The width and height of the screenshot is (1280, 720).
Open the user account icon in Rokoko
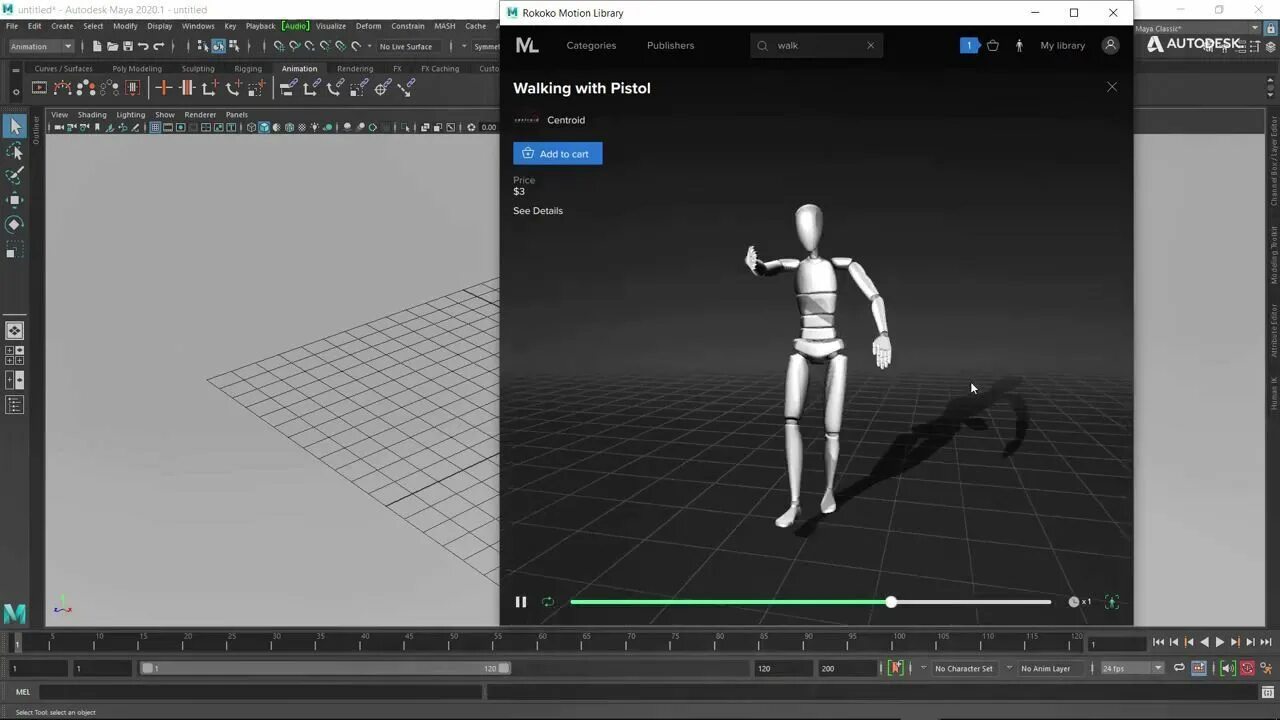1110,45
